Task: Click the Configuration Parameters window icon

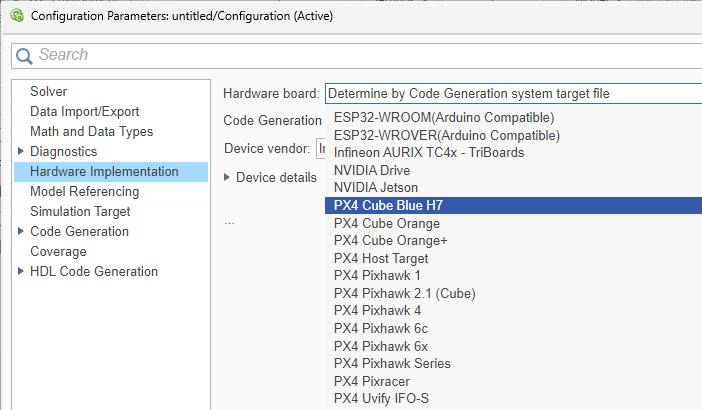Action: (15, 16)
